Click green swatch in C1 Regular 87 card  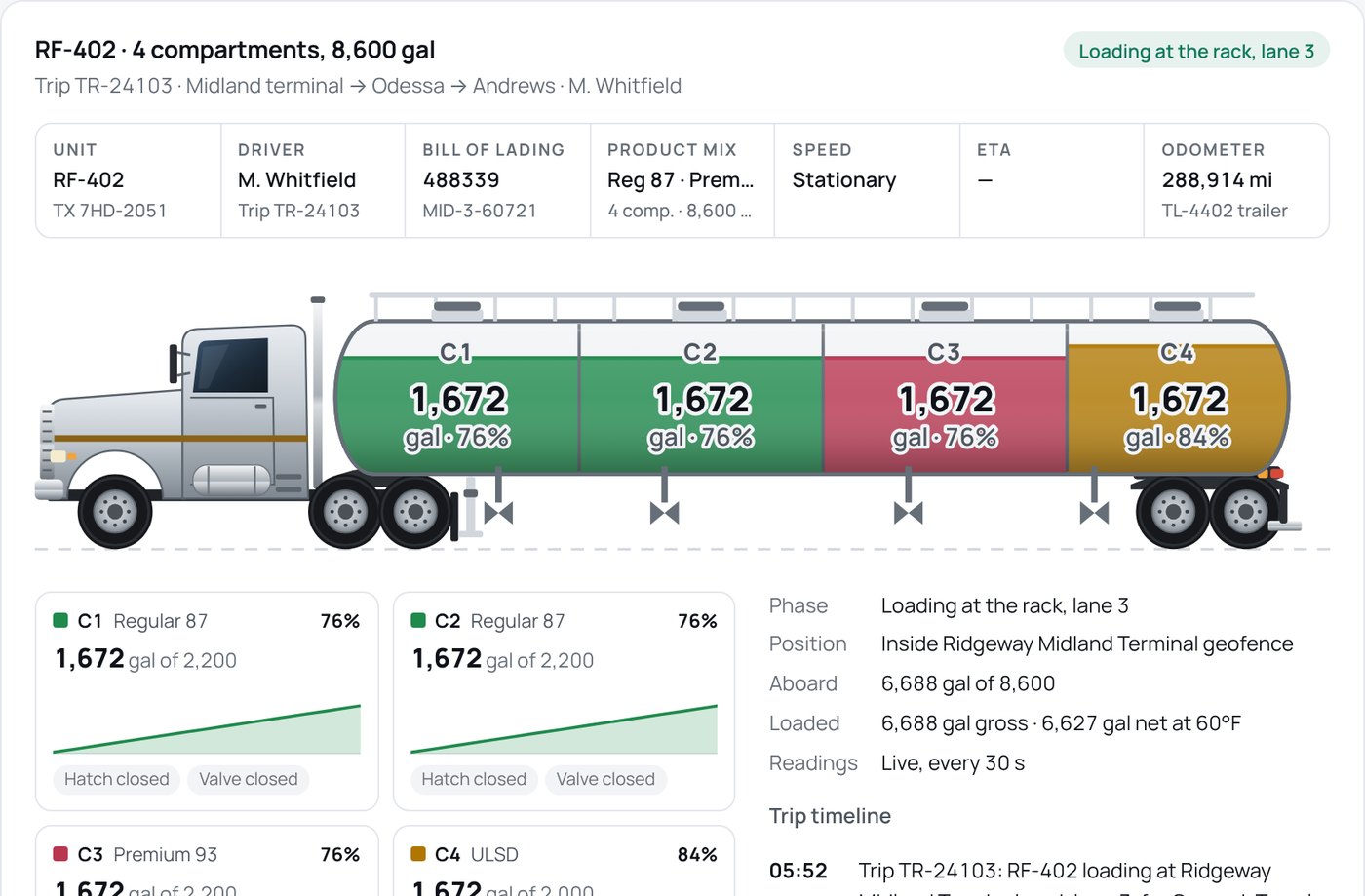pos(60,620)
